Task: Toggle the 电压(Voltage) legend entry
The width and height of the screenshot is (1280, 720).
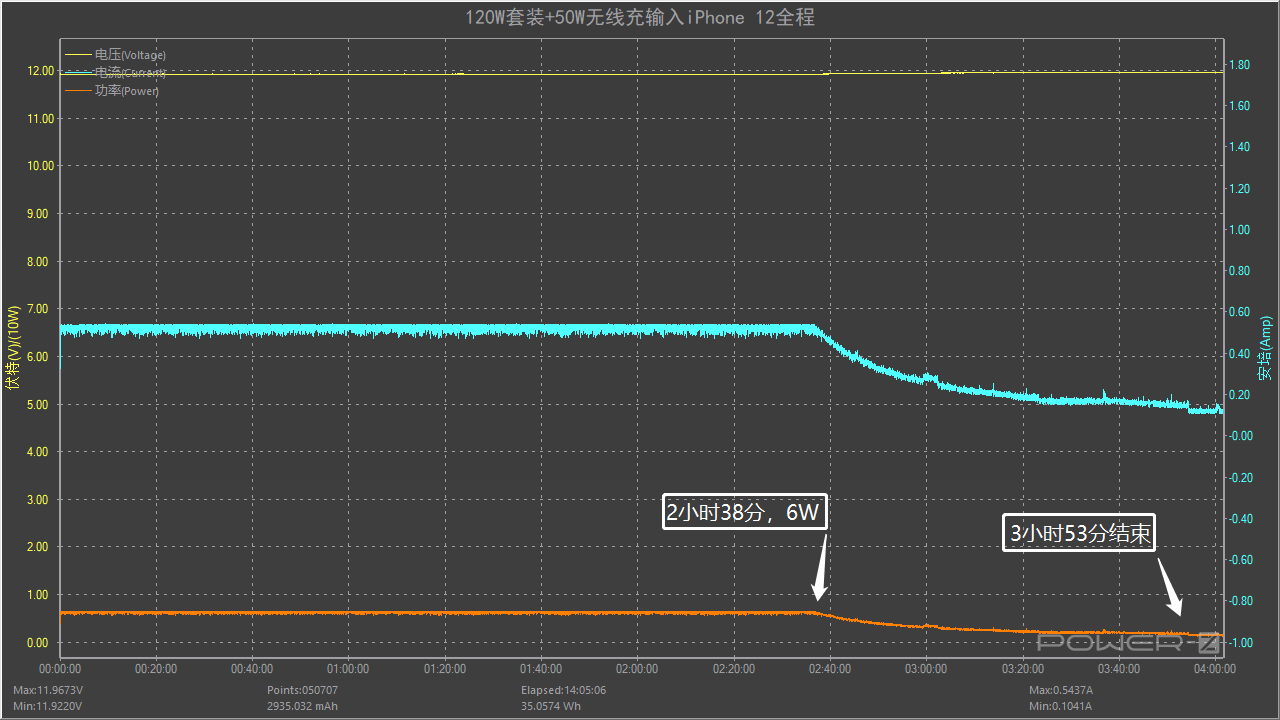Action: pos(130,55)
